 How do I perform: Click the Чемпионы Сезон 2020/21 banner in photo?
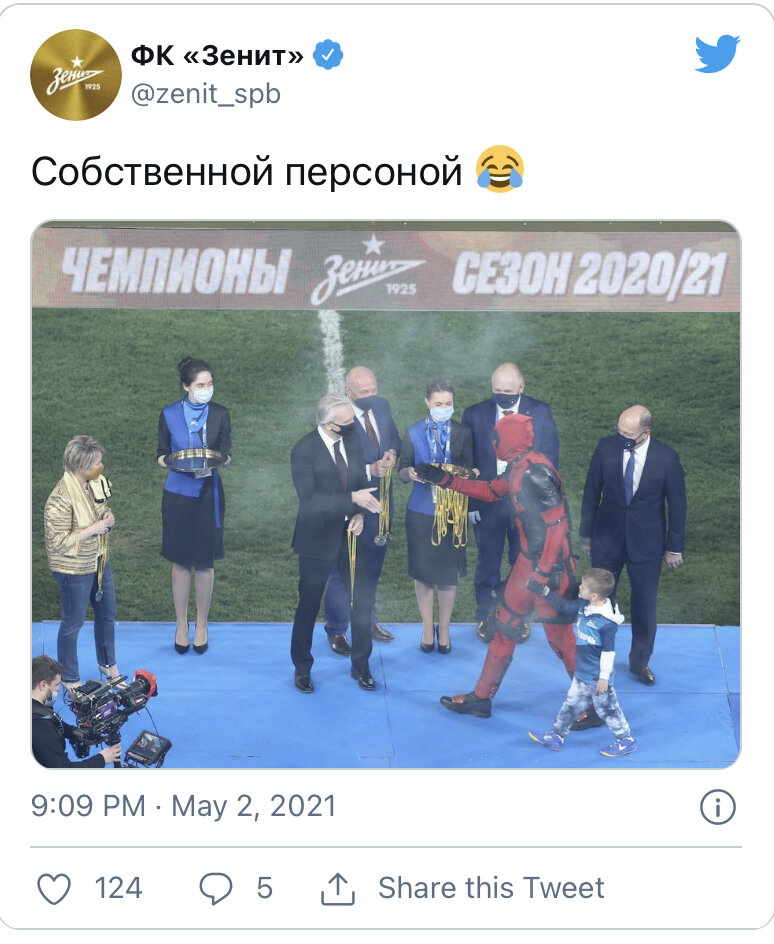pyautogui.click(x=386, y=269)
